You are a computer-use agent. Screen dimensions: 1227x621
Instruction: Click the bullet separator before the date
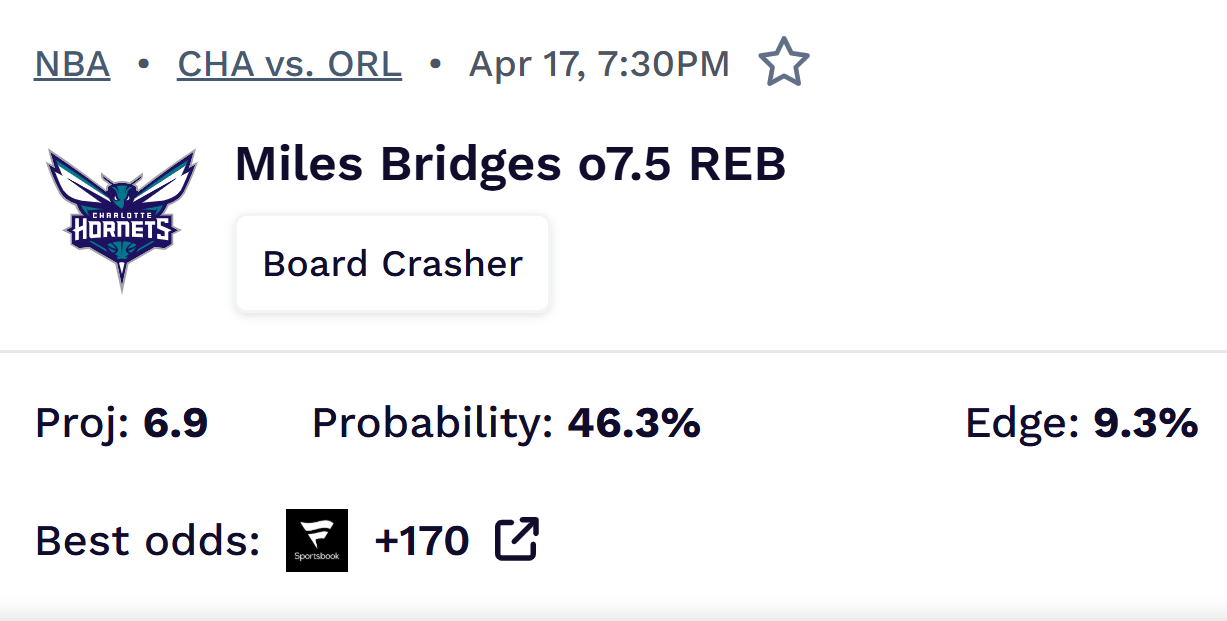click(x=435, y=64)
